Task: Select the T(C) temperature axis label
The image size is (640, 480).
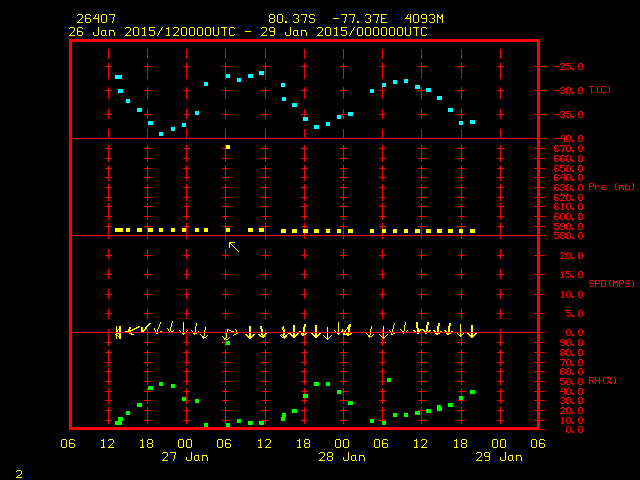Action: pyautogui.click(x=599, y=90)
